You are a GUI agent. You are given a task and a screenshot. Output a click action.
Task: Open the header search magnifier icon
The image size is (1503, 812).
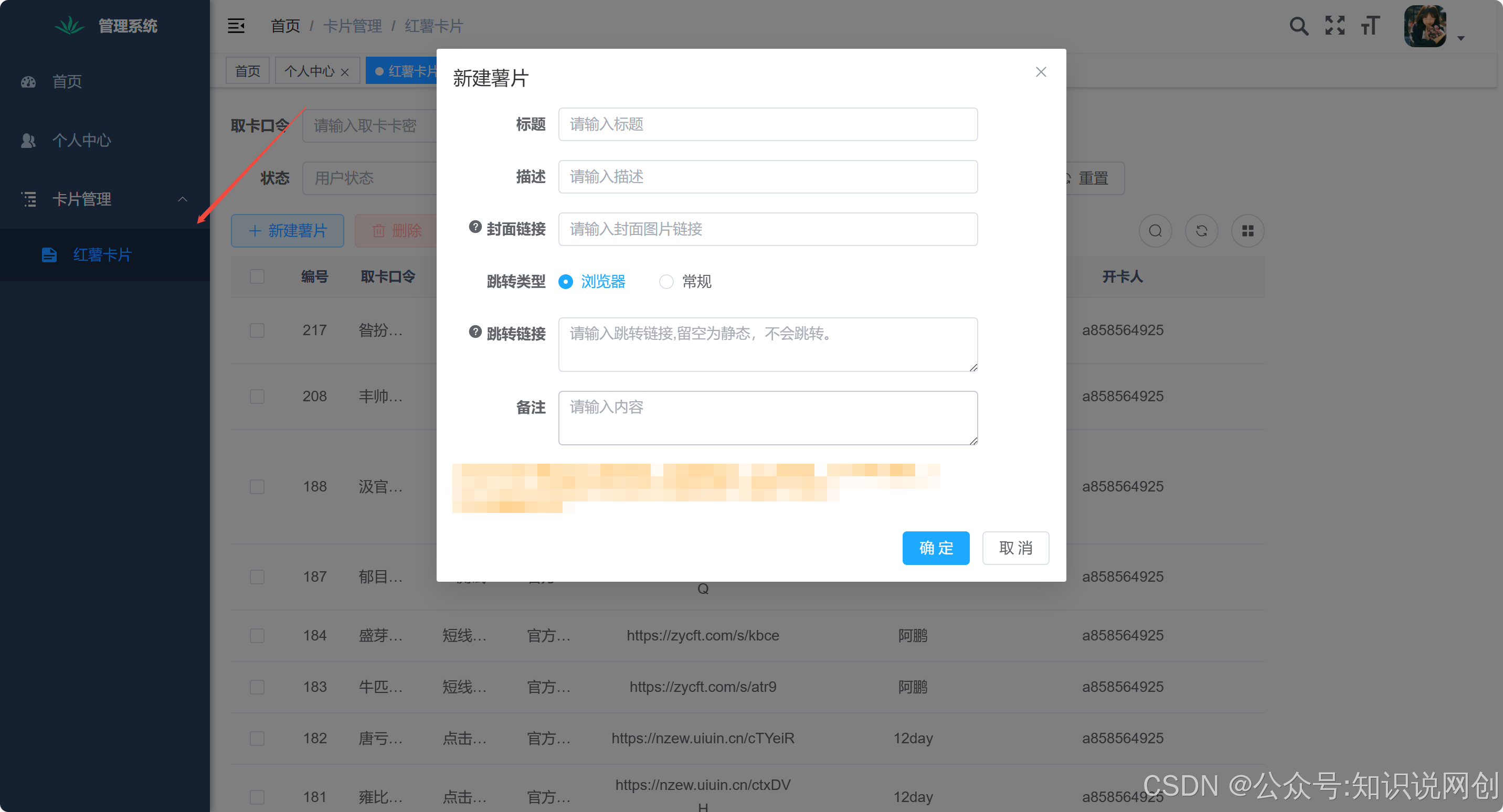point(1298,26)
